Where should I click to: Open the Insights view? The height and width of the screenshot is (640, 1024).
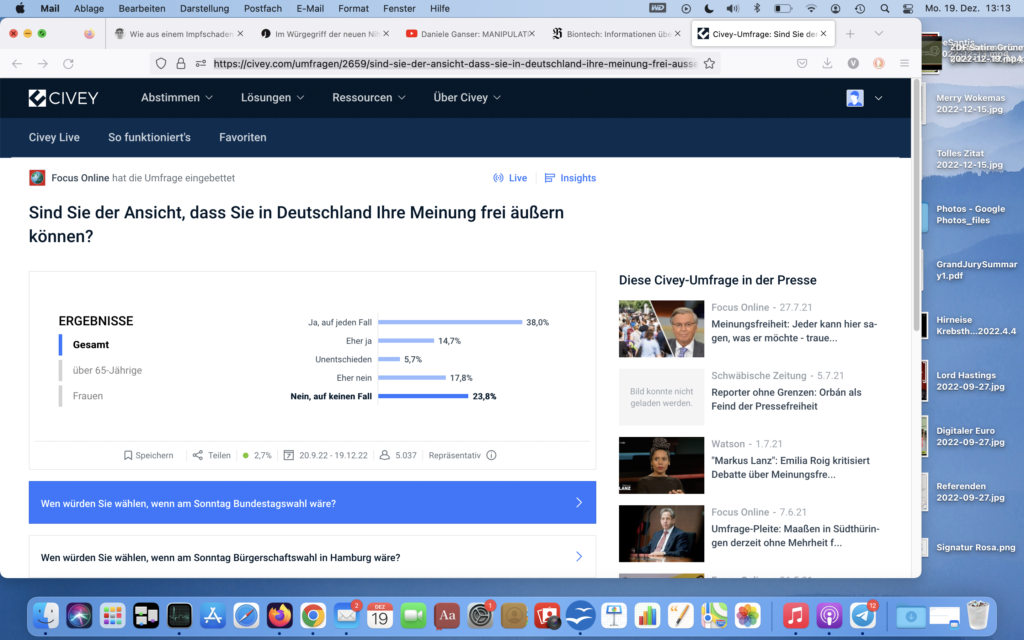[x=570, y=178]
